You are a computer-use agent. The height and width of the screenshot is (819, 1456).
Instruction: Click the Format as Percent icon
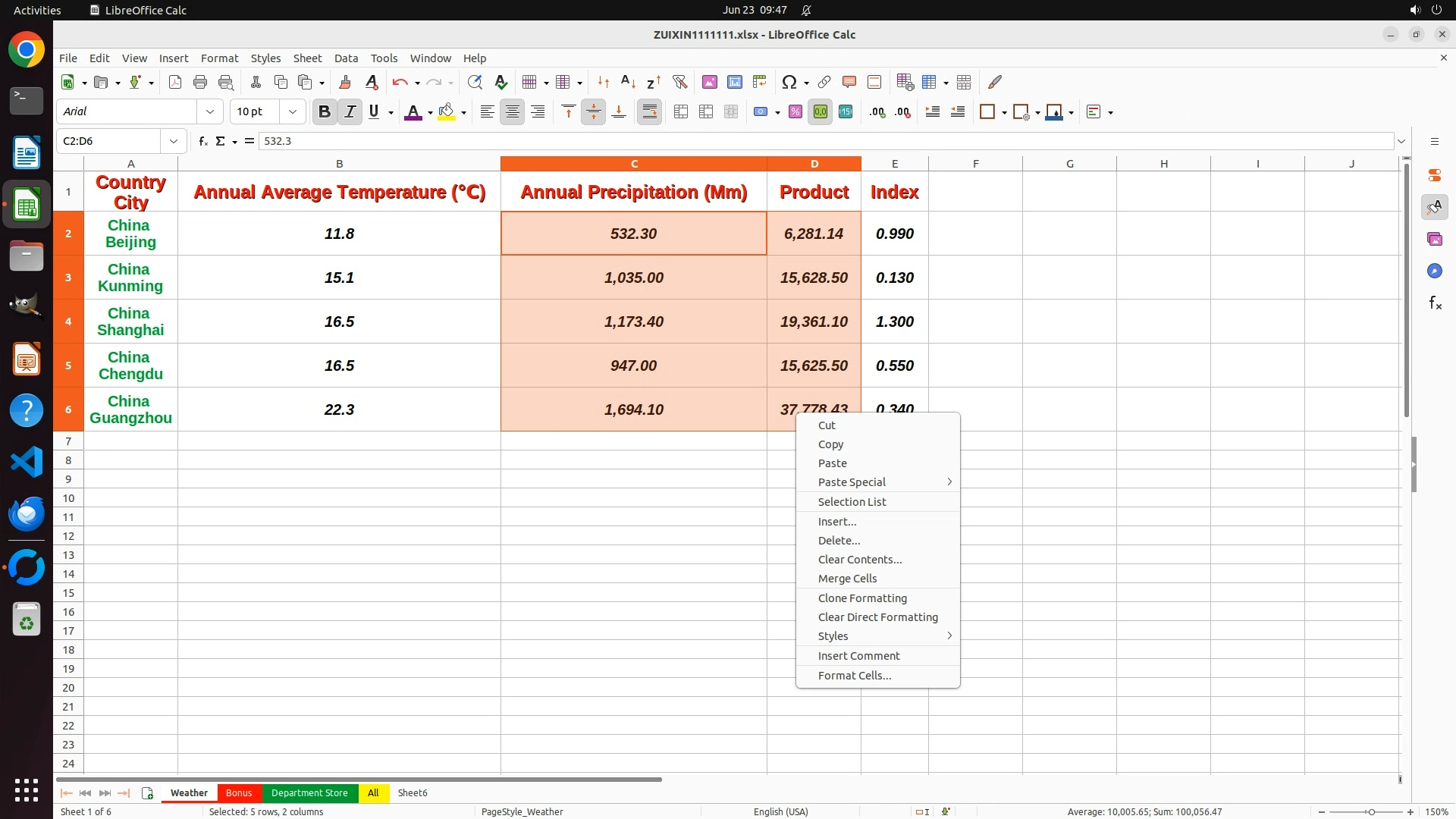tap(795, 112)
